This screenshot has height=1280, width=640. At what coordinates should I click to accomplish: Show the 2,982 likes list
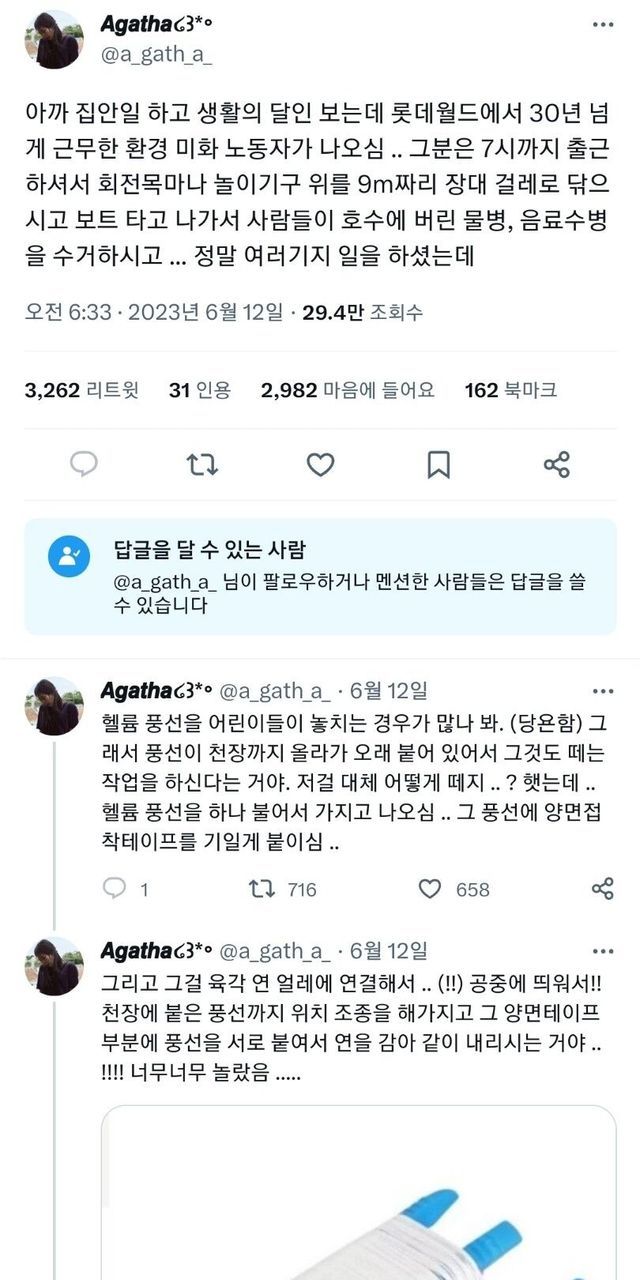coord(347,390)
